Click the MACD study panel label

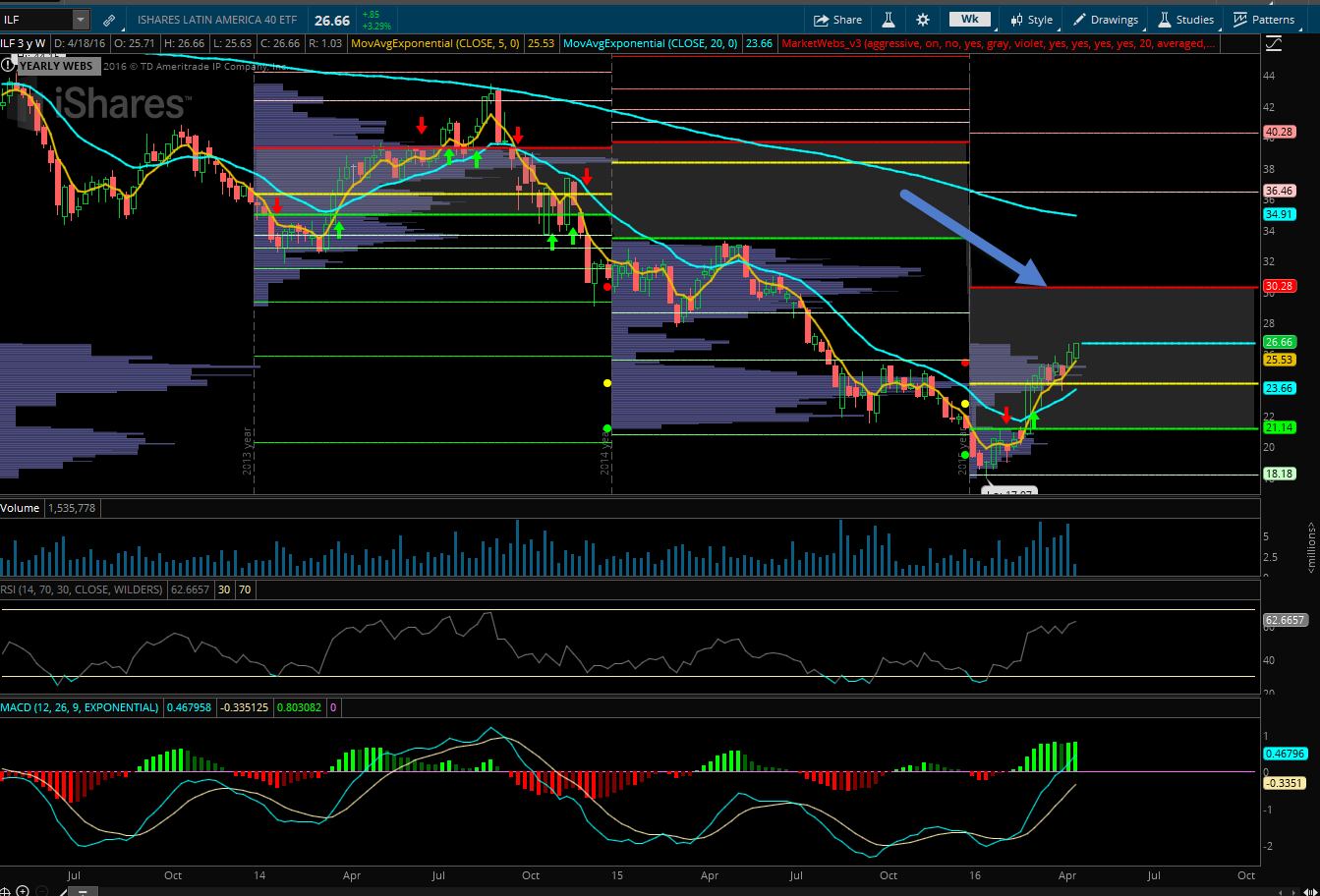(80, 707)
